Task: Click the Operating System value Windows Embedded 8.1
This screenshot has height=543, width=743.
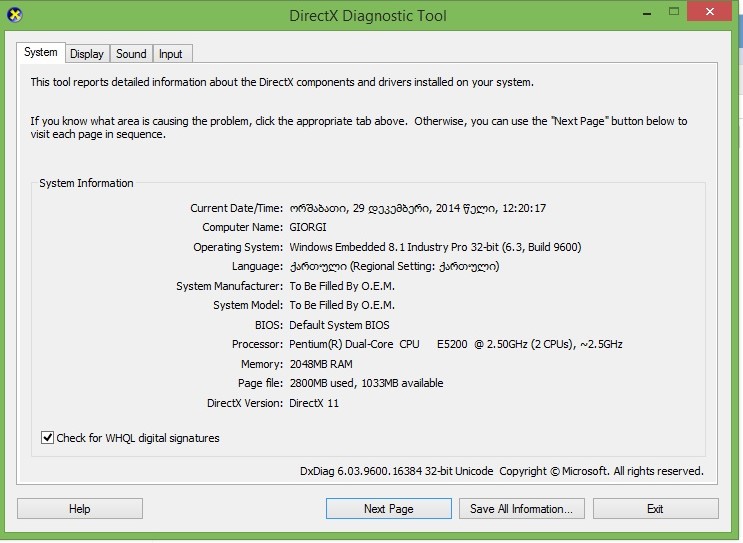Action: (x=435, y=247)
